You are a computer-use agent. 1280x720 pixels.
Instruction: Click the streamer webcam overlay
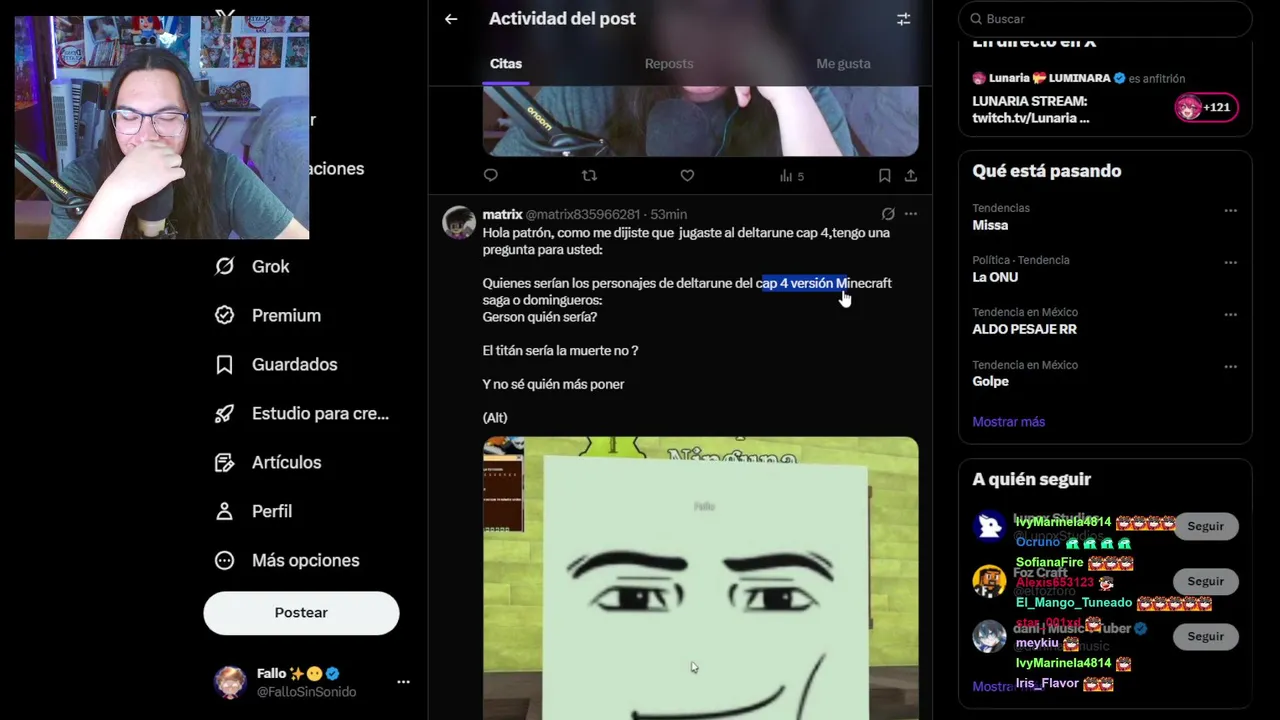tap(162, 128)
